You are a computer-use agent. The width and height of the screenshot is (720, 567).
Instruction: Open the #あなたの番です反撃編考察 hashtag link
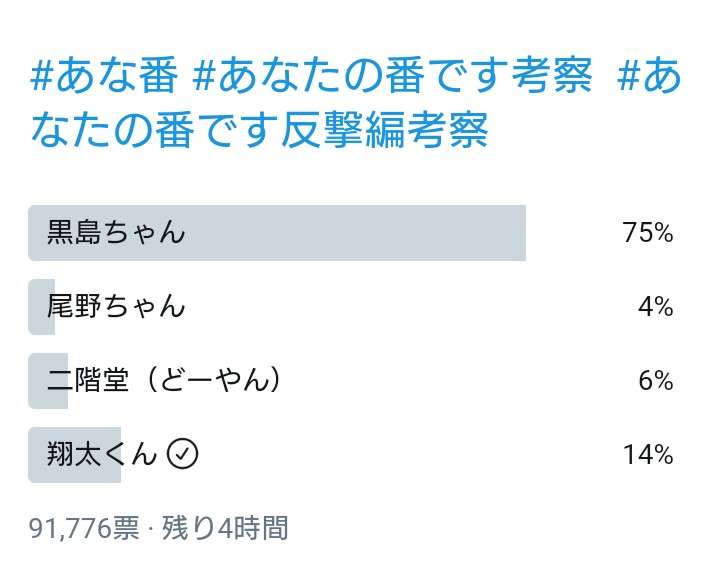pos(356,103)
